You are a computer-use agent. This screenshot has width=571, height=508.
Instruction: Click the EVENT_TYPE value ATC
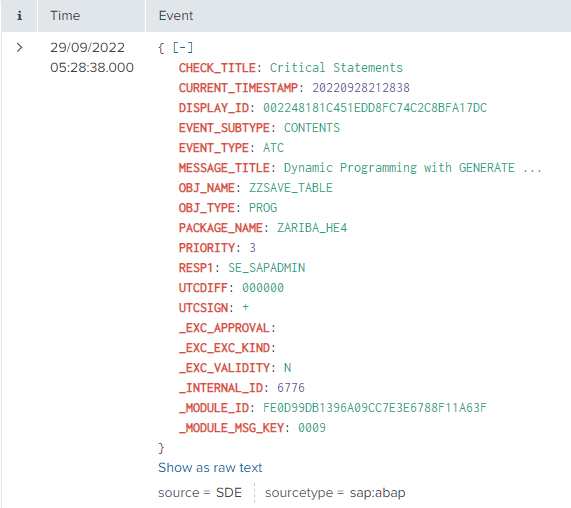[x=273, y=148]
